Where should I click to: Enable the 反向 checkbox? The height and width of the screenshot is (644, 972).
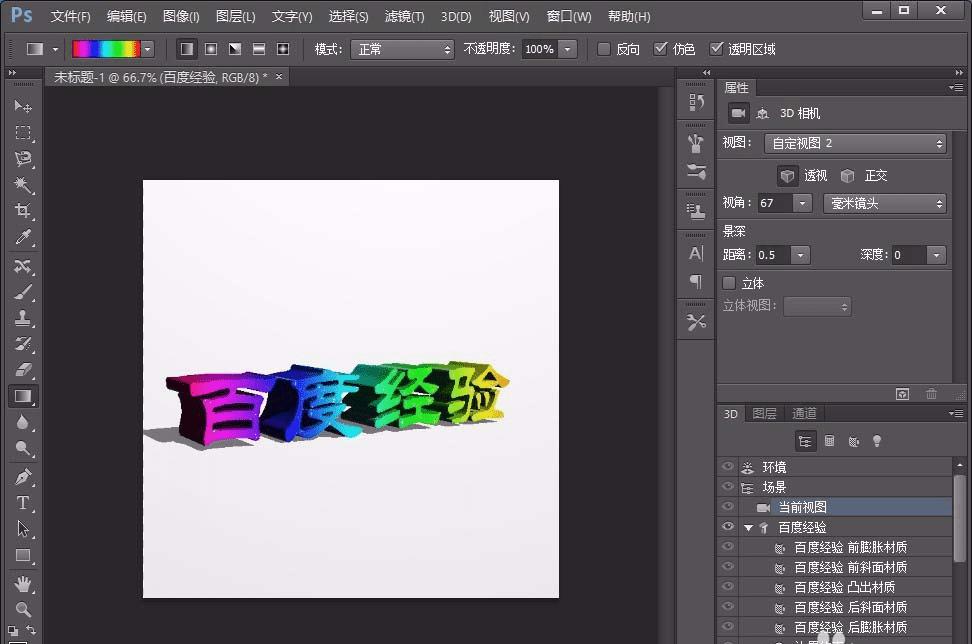pos(604,49)
